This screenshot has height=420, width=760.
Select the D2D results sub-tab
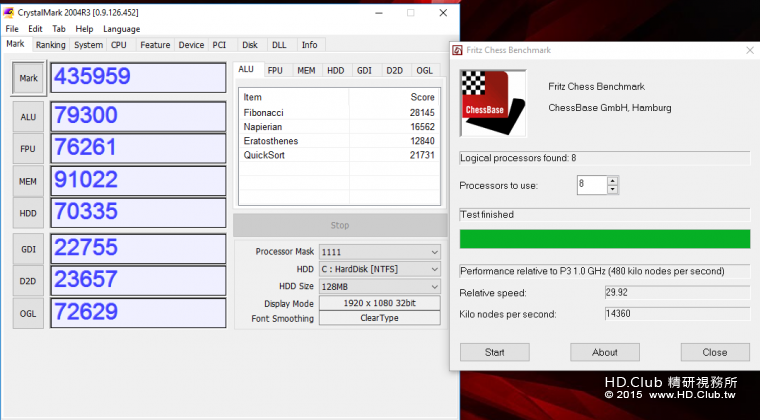(395, 71)
